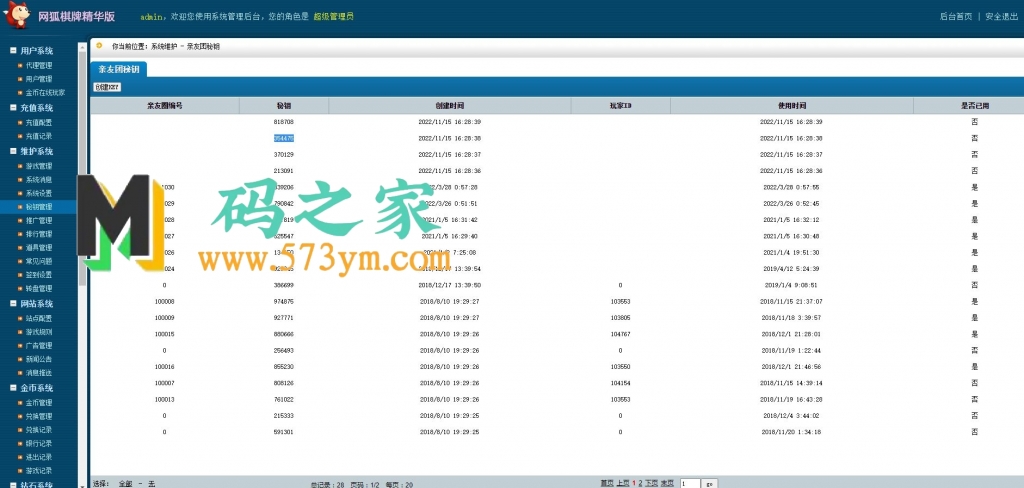Image resolution: width=1024 pixels, height=488 pixels.
Task: Select 充值配置 menu item
Action: point(39,122)
